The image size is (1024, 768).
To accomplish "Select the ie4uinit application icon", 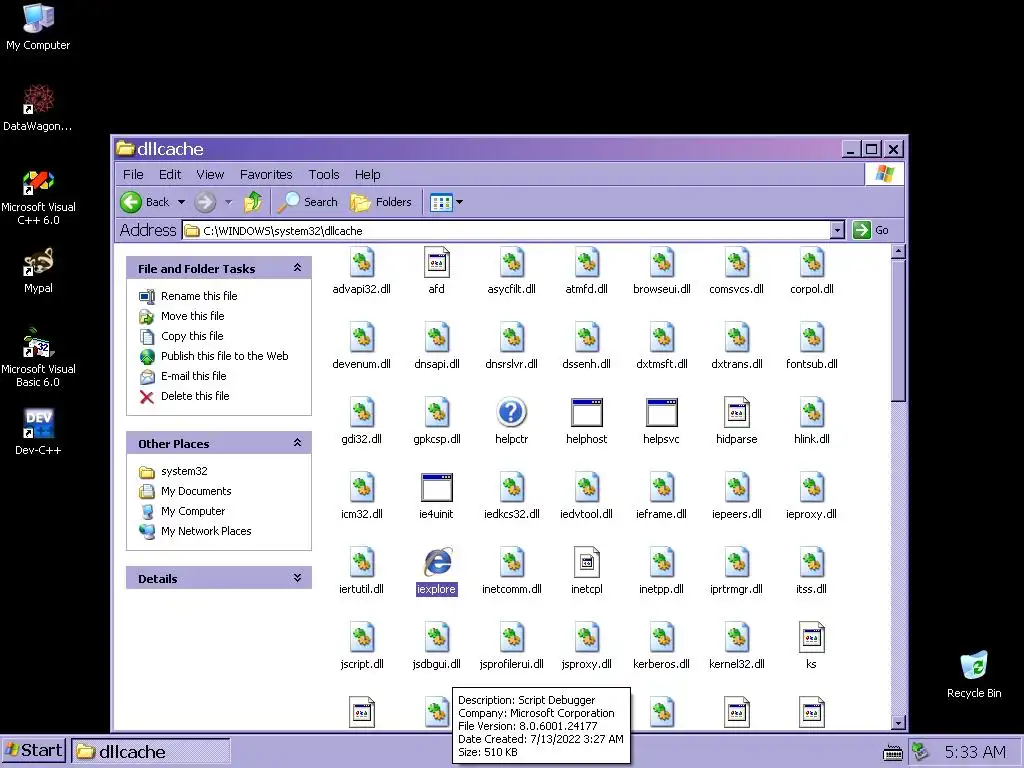I will [436, 488].
